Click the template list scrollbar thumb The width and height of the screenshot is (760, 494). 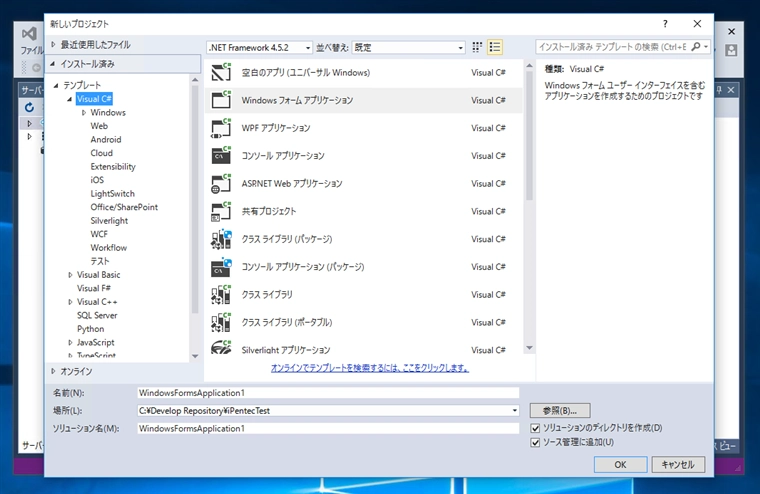(x=529, y=136)
